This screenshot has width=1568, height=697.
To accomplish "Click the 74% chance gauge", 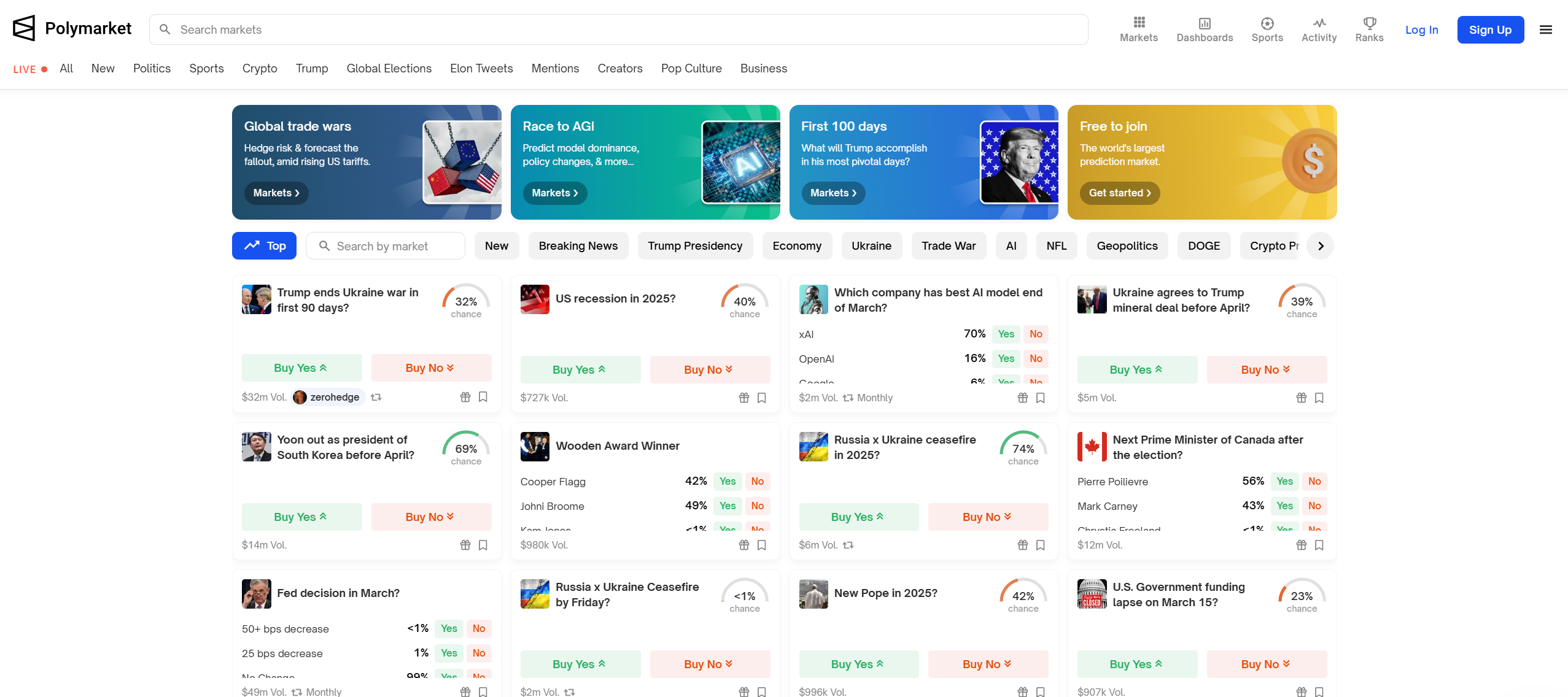I will point(1023,448).
